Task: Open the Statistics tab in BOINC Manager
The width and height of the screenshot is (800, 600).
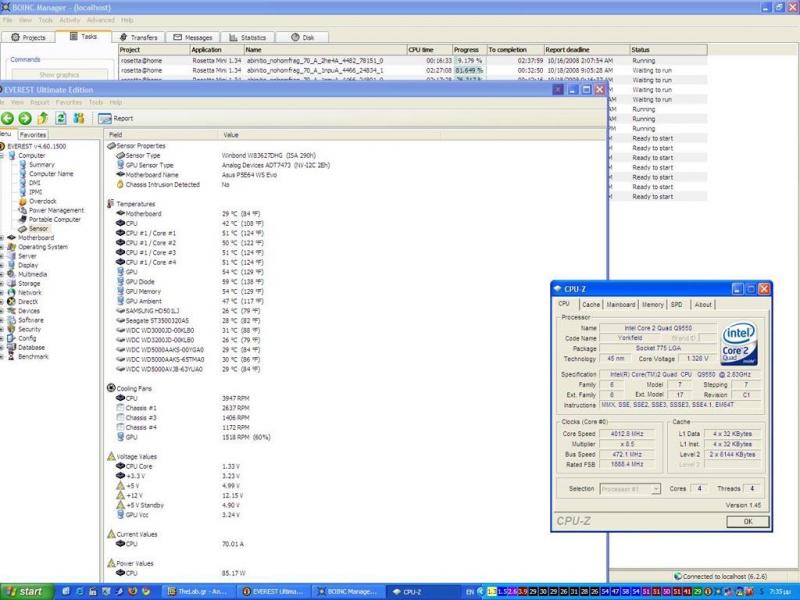Action: [247, 37]
